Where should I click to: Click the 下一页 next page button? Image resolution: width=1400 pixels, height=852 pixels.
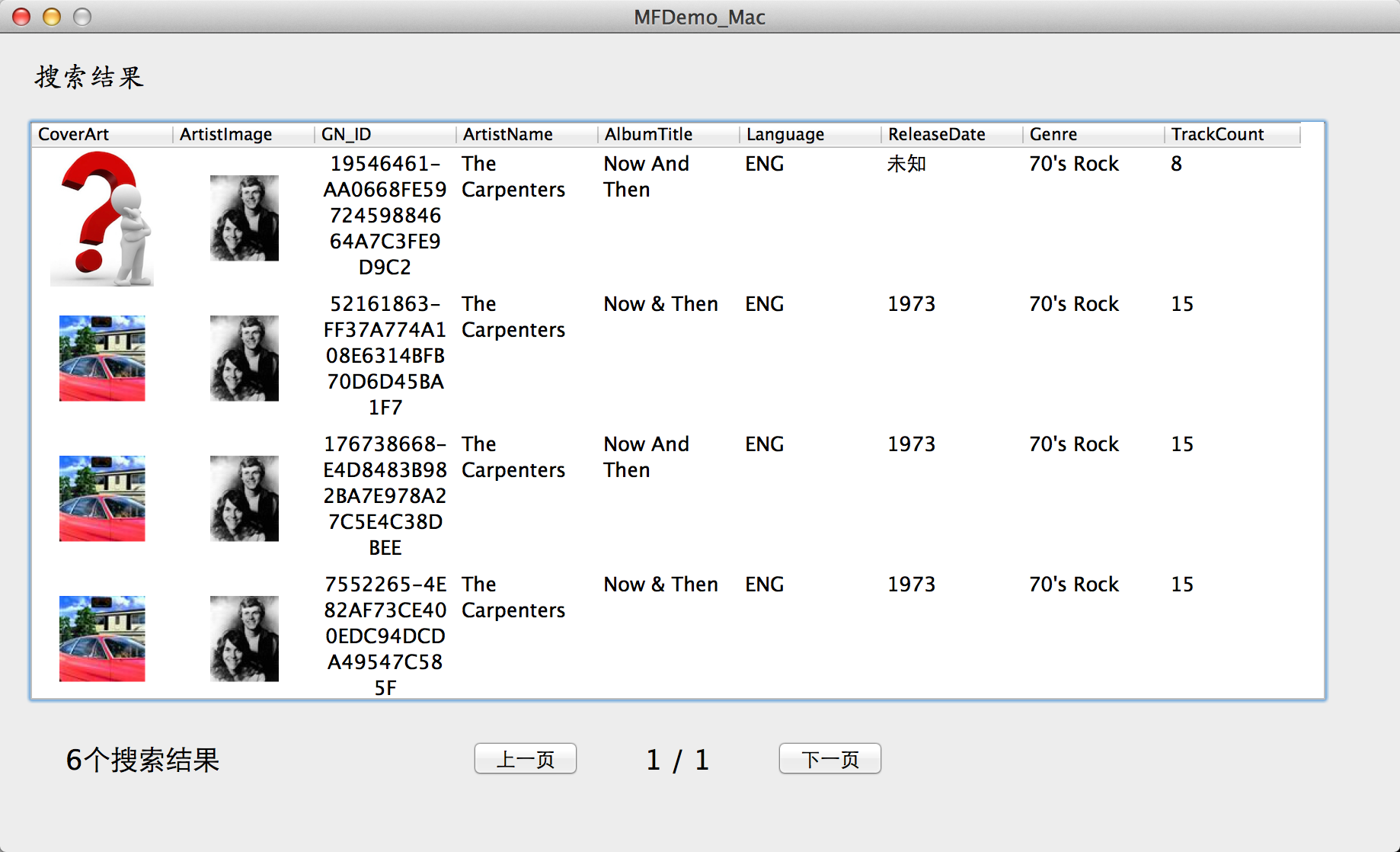point(829,759)
